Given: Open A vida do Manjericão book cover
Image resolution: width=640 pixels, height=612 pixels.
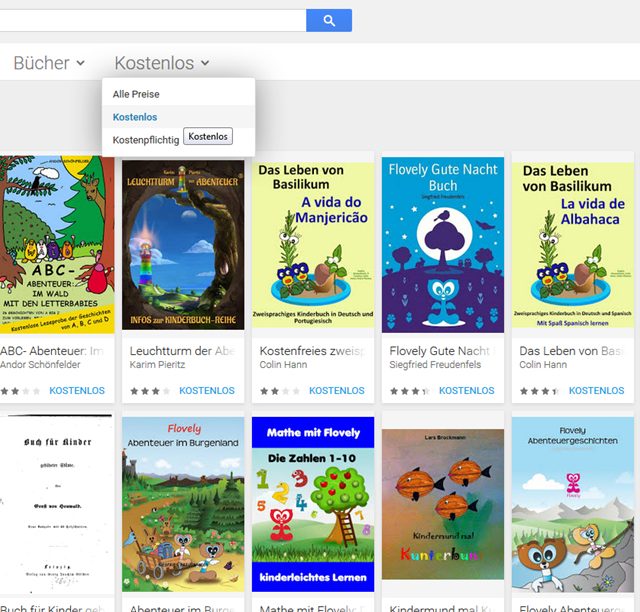Looking at the screenshot, I should 313,245.
